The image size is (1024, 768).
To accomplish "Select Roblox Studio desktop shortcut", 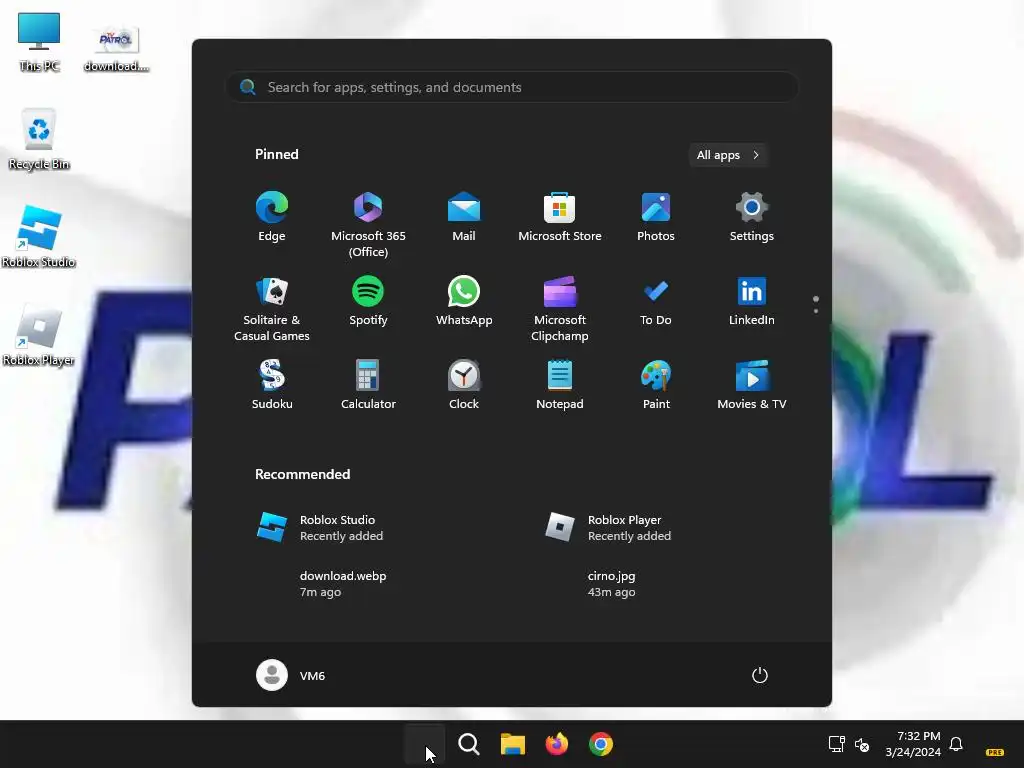I will click(39, 237).
